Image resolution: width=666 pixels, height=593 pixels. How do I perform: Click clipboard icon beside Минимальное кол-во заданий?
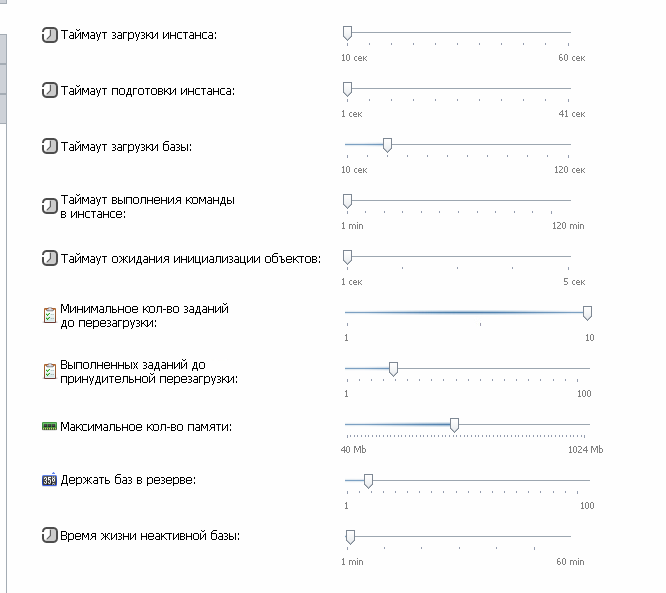[50, 315]
